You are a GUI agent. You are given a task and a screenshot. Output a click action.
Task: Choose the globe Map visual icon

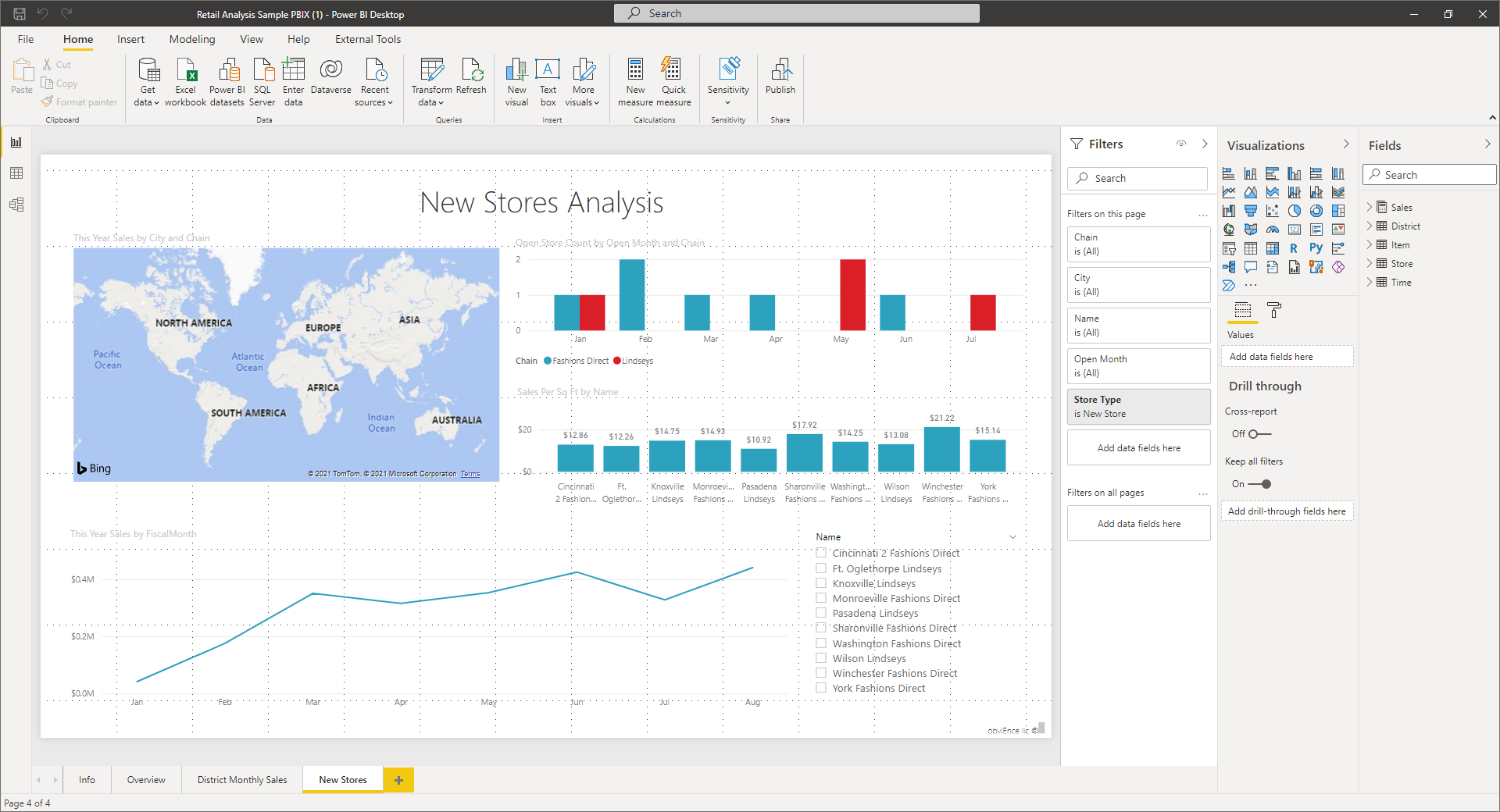tap(1229, 230)
